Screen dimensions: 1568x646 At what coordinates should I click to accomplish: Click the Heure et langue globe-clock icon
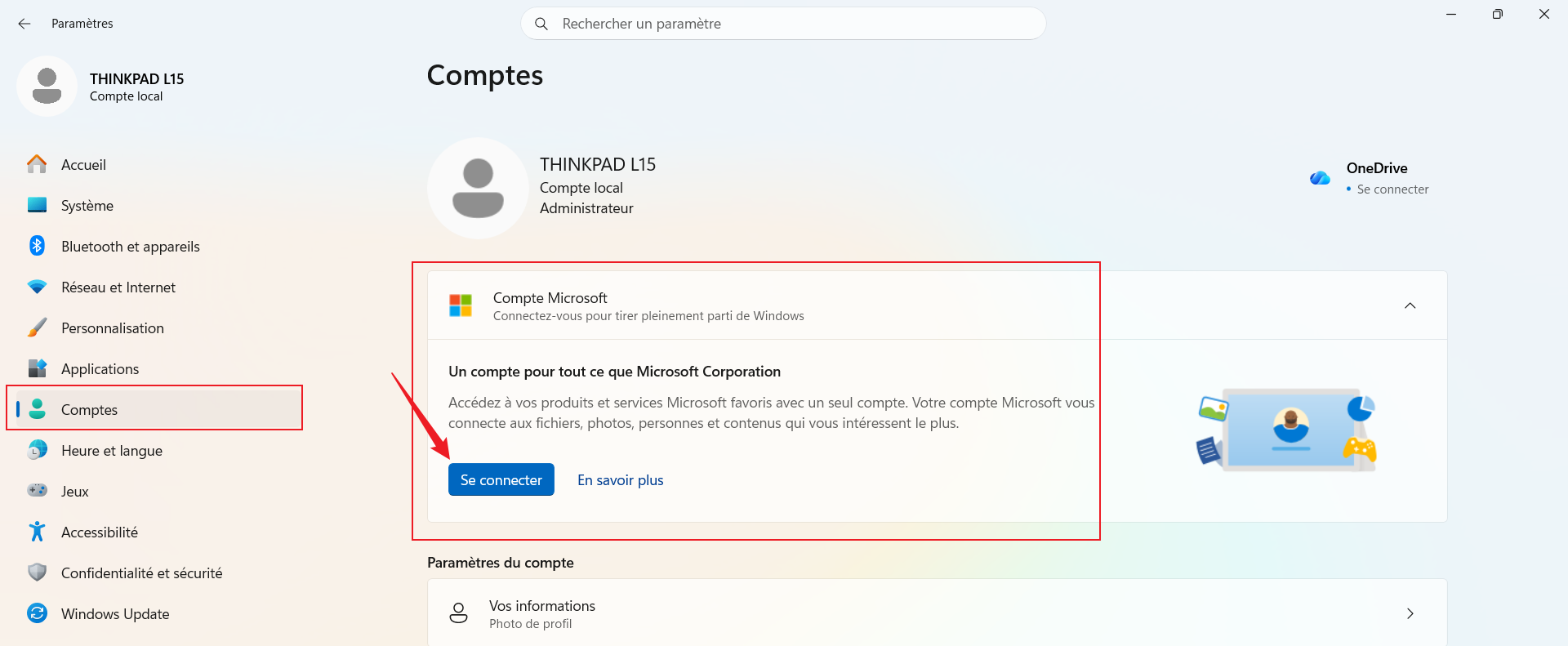(x=37, y=450)
